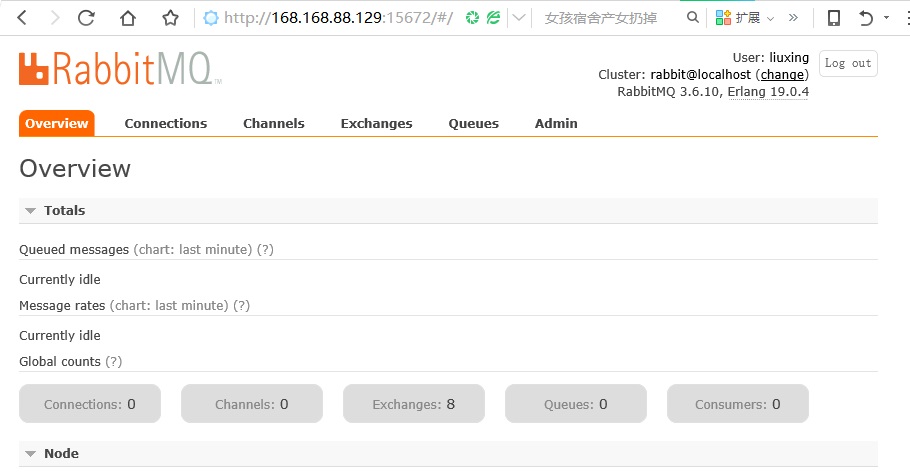Go back with the browser back arrow
Image resolution: width=910 pixels, height=474 pixels.
pos(22,18)
